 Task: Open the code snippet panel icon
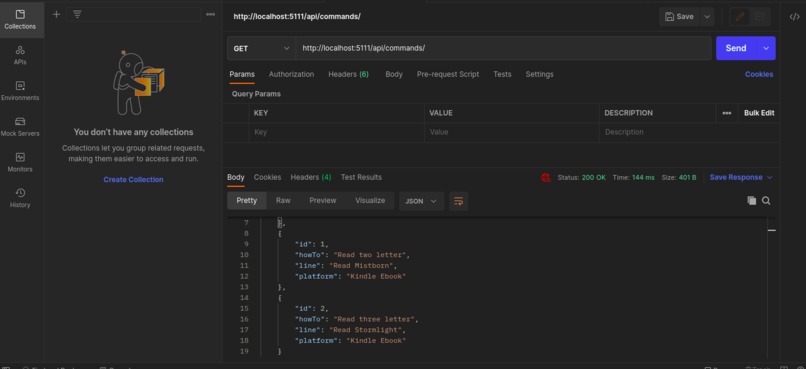tap(794, 16)
